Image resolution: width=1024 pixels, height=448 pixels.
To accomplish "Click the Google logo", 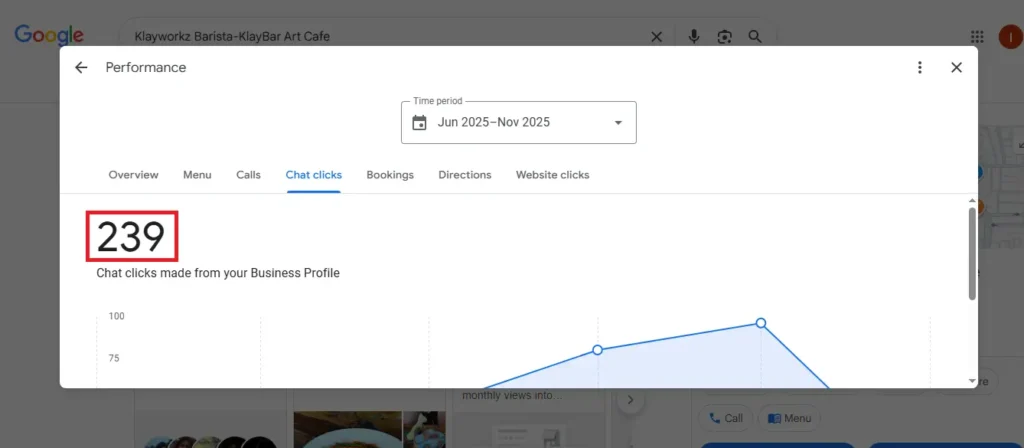I will (49, 35).
